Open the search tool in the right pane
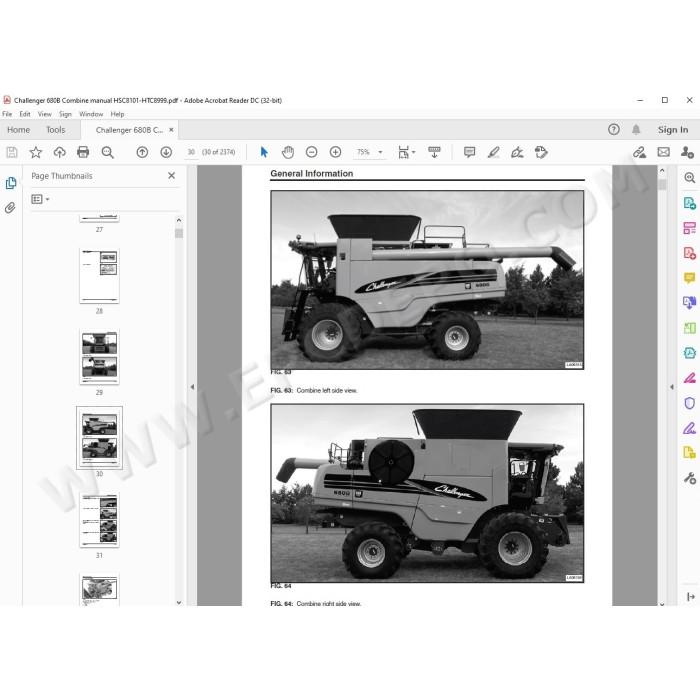This screenshot has height=700, width=700. (689, 178)
